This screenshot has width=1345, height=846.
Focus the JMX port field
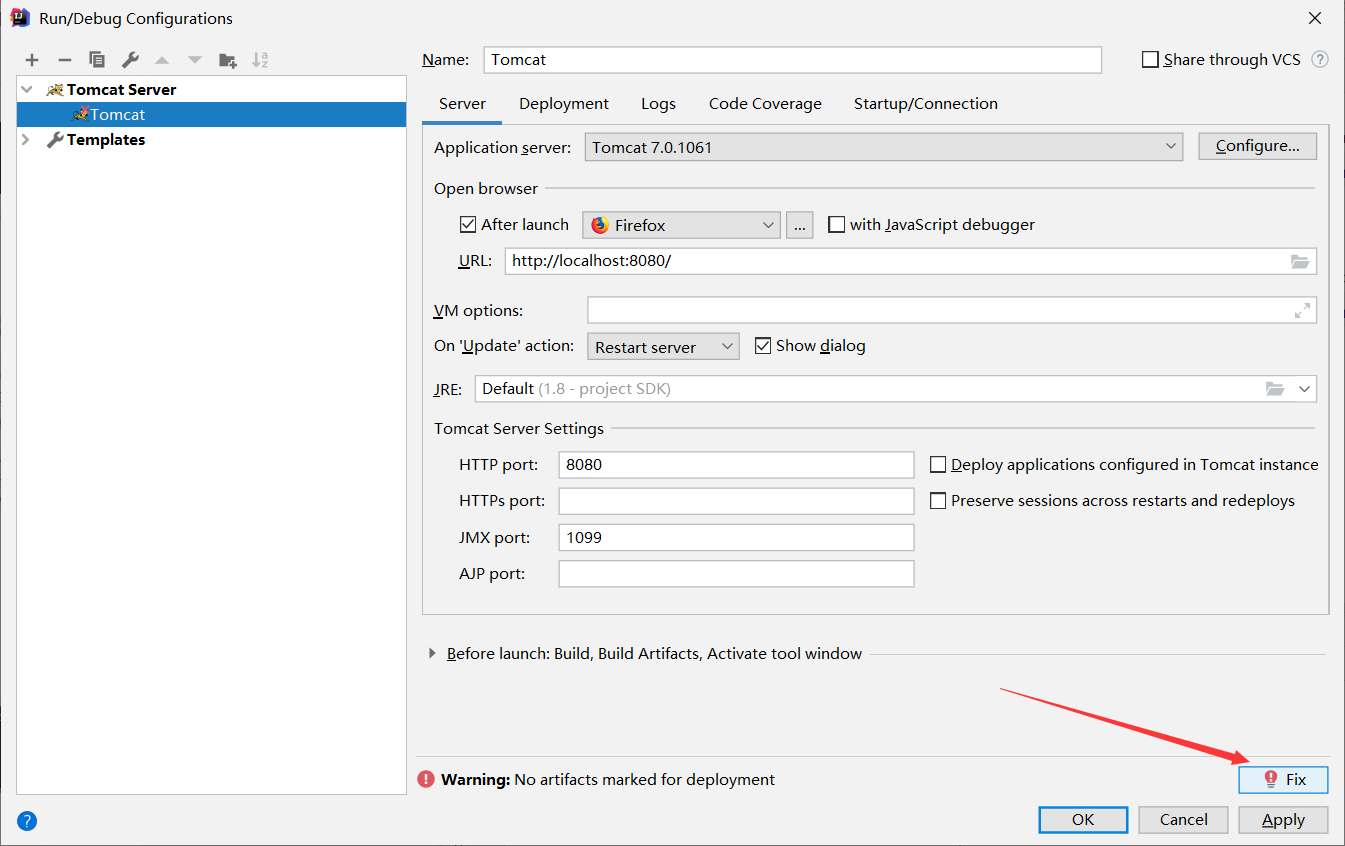tap(737, 538)
